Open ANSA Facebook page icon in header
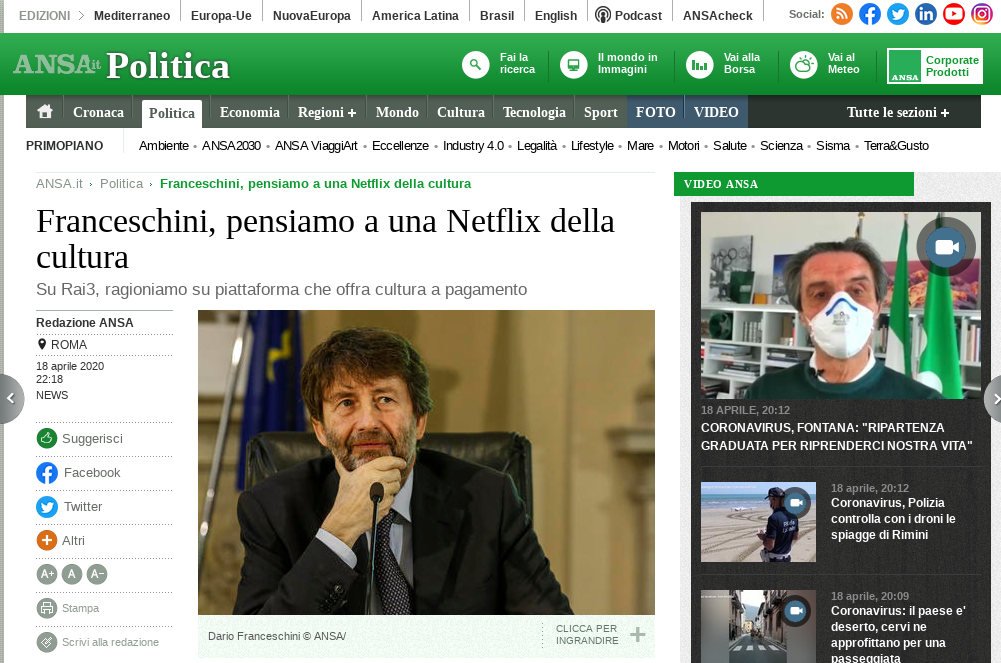The width and height of the screenshot is (1001, 663). click(869, 14)
